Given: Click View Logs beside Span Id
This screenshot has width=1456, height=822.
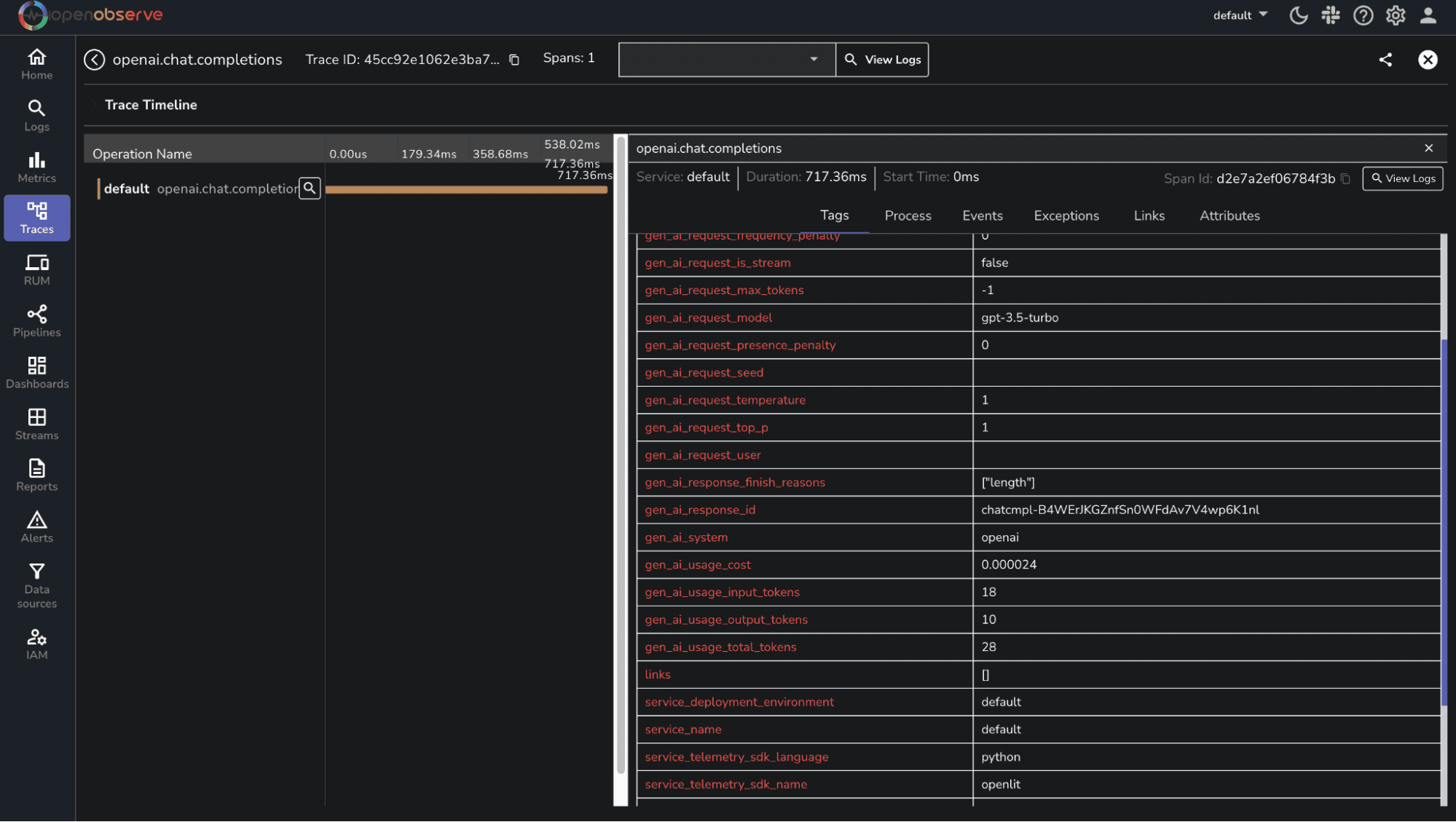Looking at the screenshot, I should 1403,178.
